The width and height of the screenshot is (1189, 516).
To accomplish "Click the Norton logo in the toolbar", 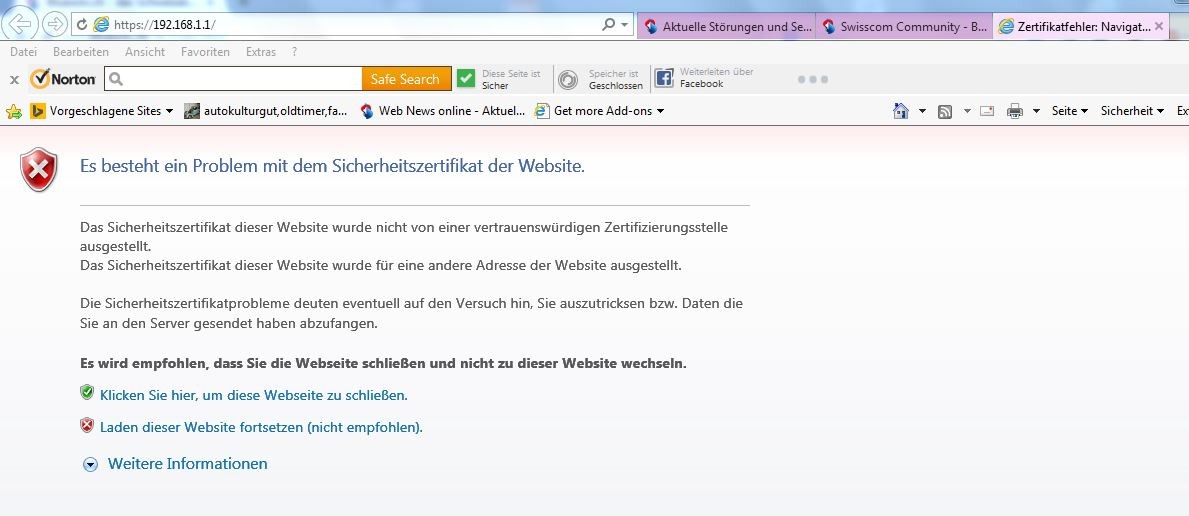I will [63, 79].
